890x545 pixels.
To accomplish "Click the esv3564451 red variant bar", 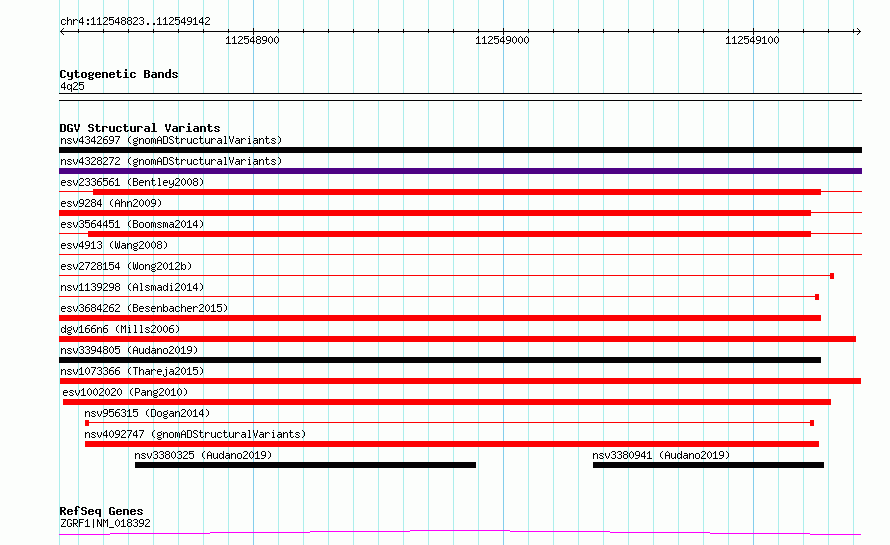I will 450,234.
